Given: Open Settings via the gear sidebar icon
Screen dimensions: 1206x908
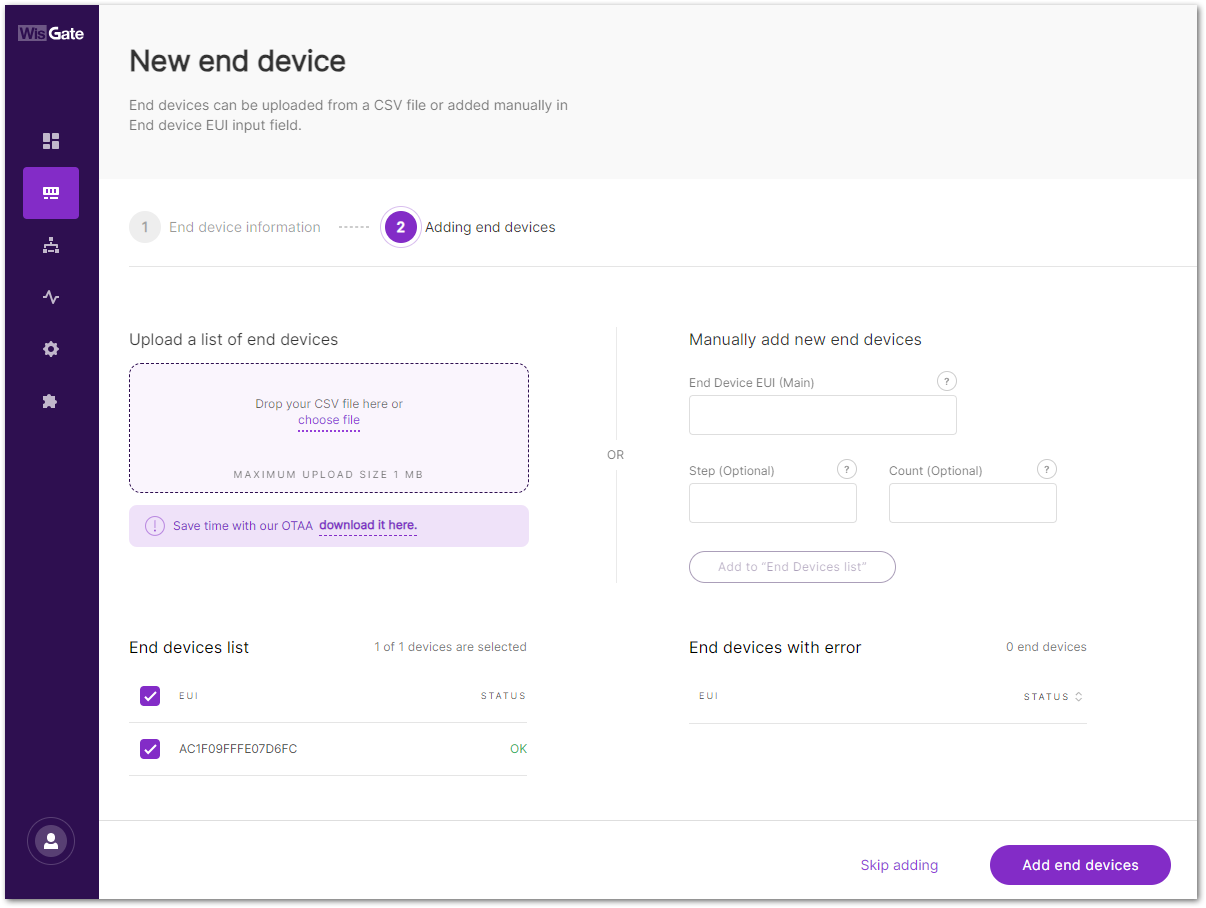Looking at the screenshot, I should pyautogui.click(x=50, y=349).
